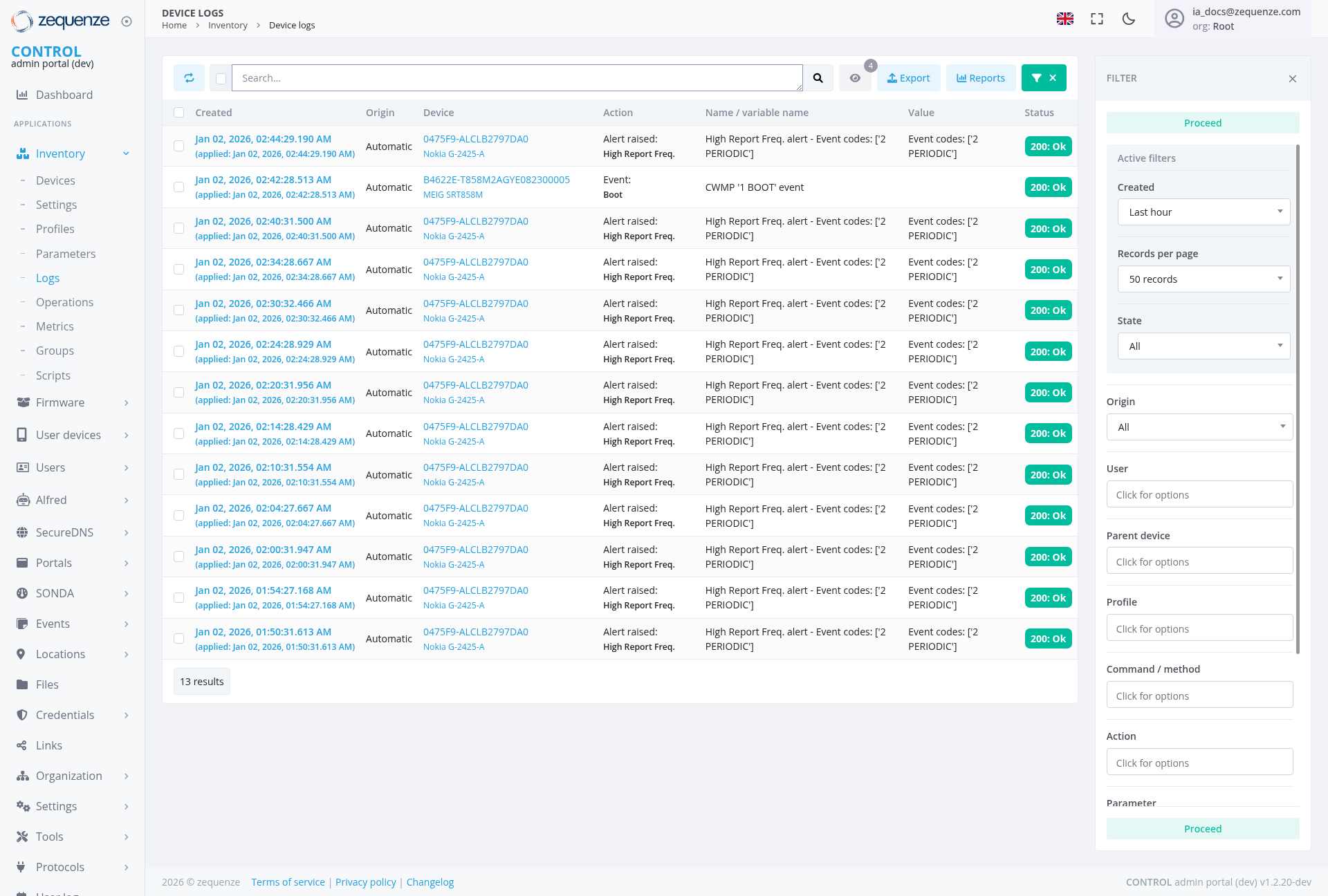Click the Search input field
The width and height of the screenshot is (1328, 896).
(517, 77)
